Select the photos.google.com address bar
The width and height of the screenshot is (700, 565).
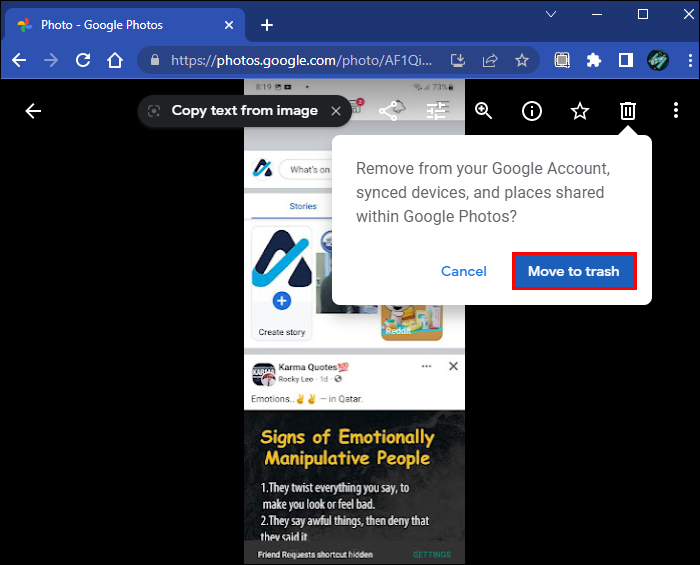coord(301,60)
